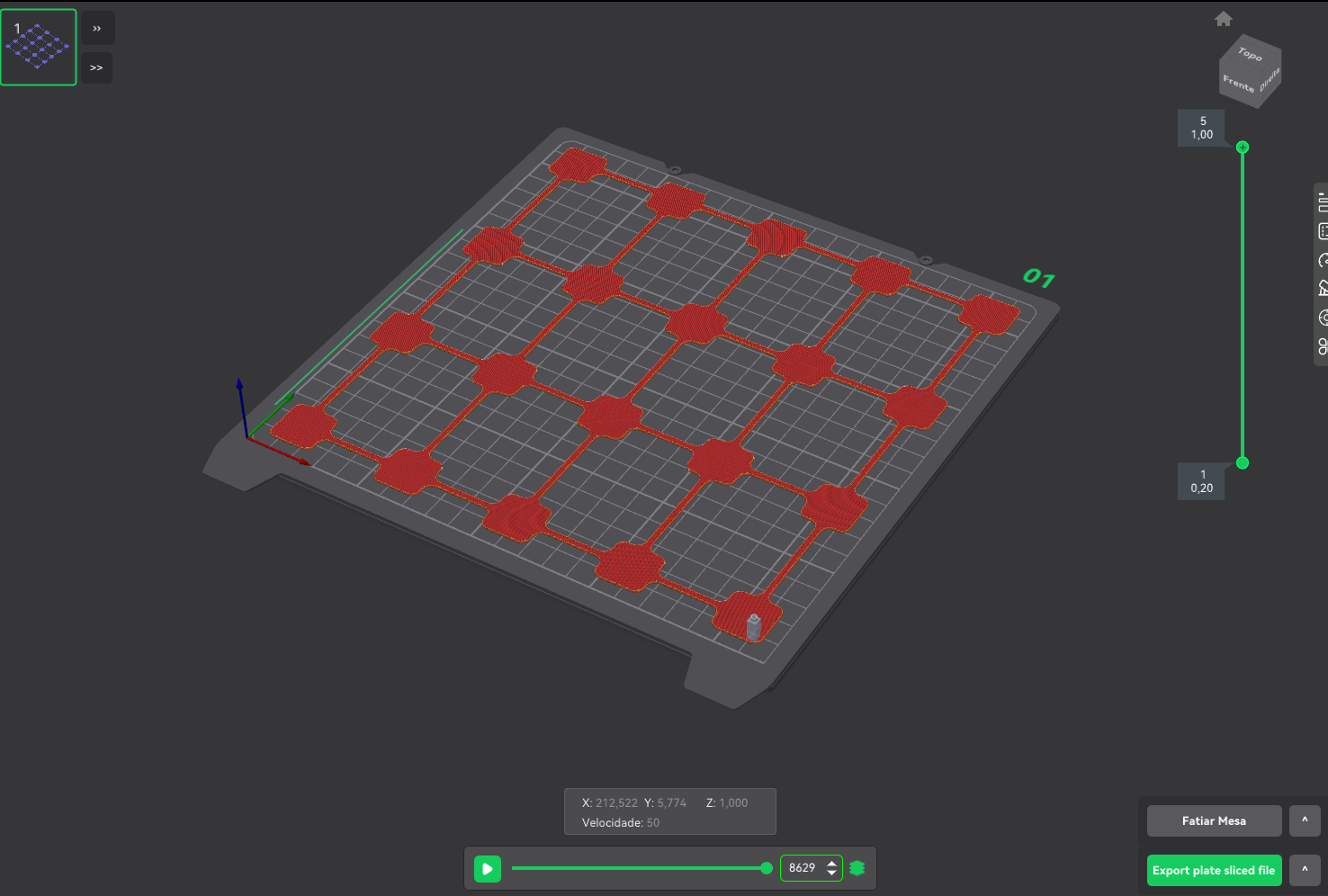1328x896 pixels.
Task: Click the dotted square icon in right-edge toolbar
Action: tap(1323, 231)
